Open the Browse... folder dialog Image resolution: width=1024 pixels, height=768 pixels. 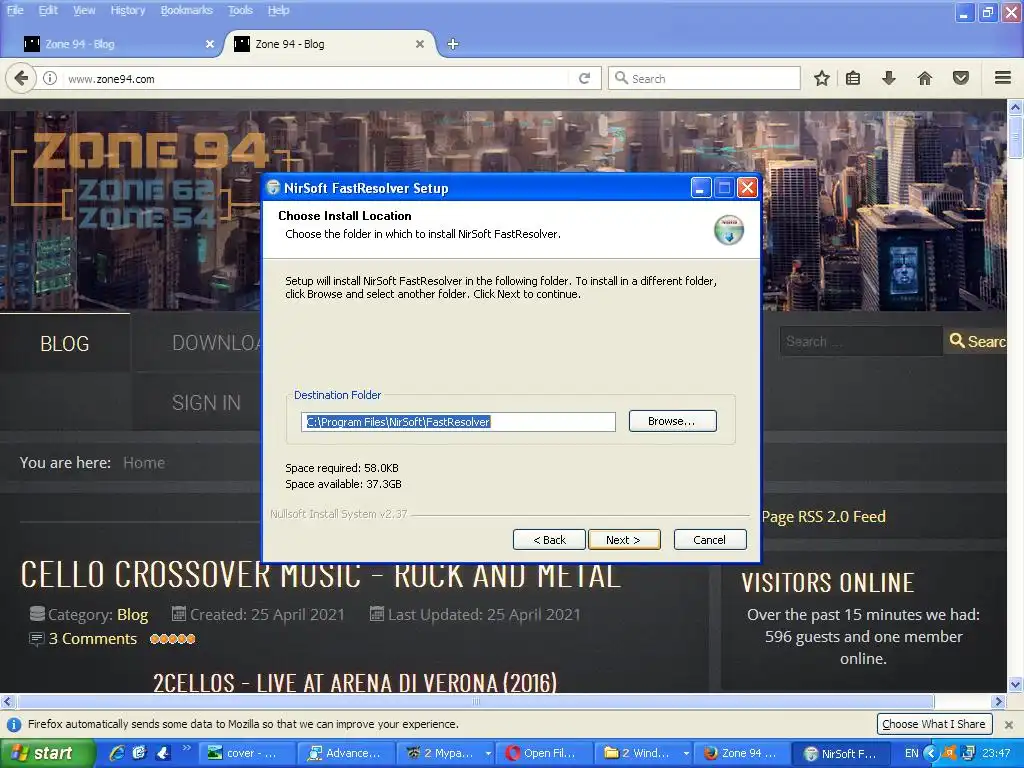coord(672,421)
